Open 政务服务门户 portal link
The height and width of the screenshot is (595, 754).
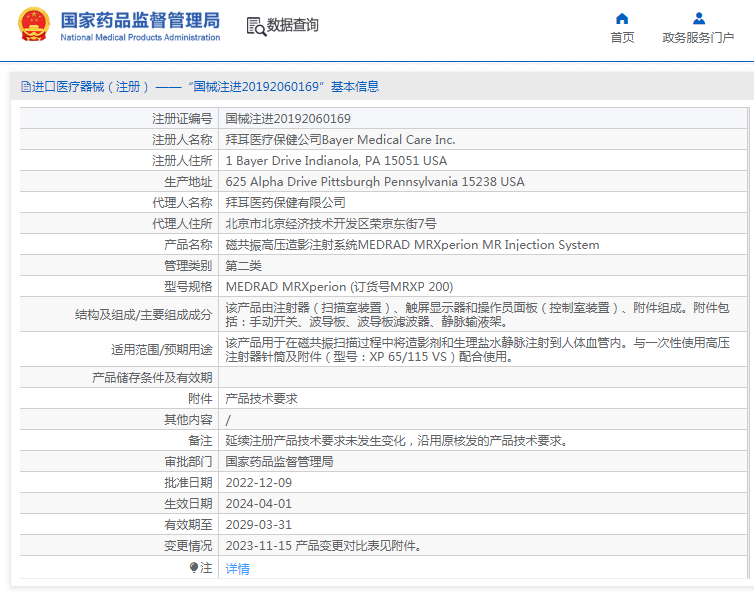698,38
